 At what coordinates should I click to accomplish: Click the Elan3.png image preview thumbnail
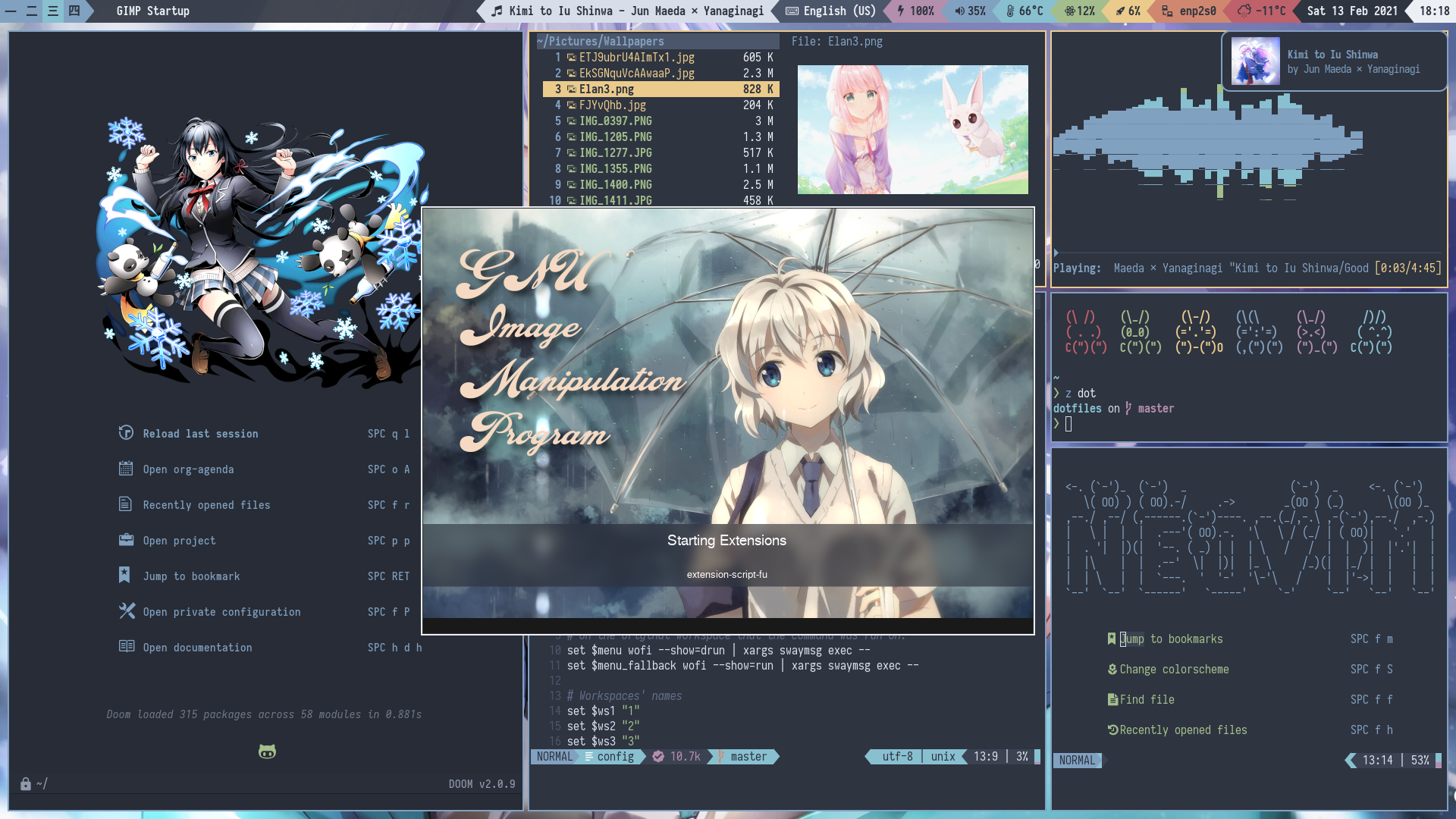click(912, 130)
